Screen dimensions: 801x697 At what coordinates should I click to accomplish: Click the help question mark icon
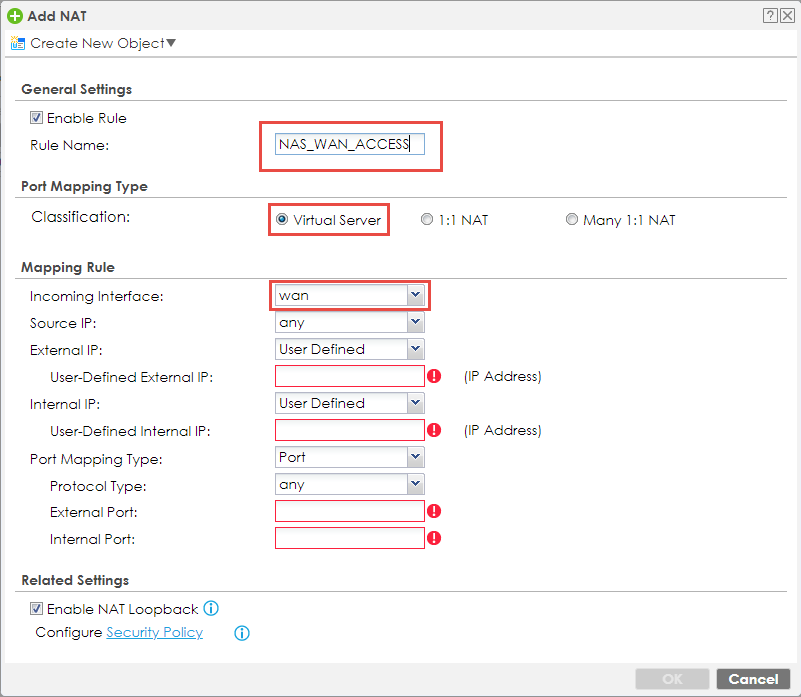click(770, 16)
